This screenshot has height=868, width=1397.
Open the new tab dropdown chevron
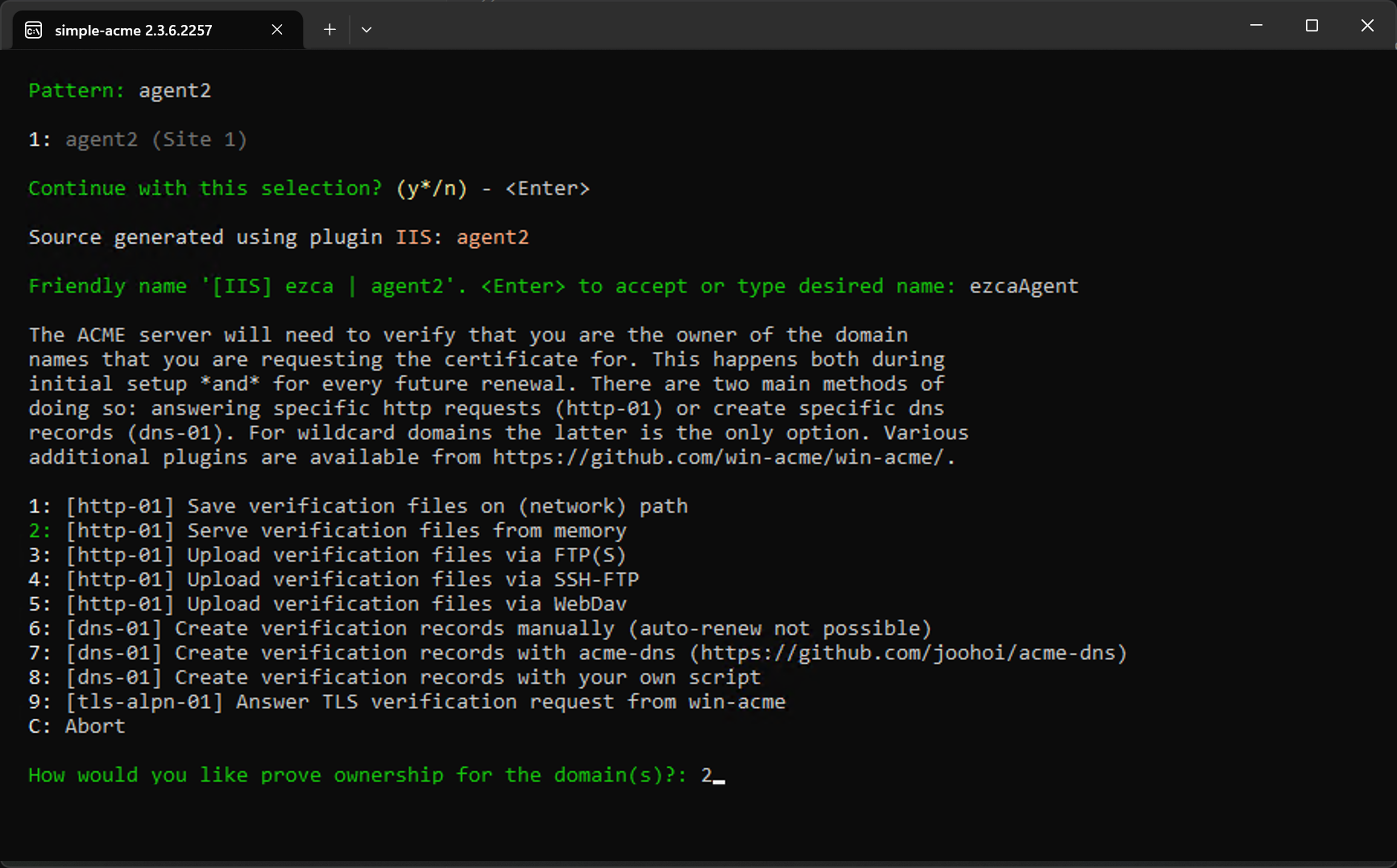click(x=367, y=29)
